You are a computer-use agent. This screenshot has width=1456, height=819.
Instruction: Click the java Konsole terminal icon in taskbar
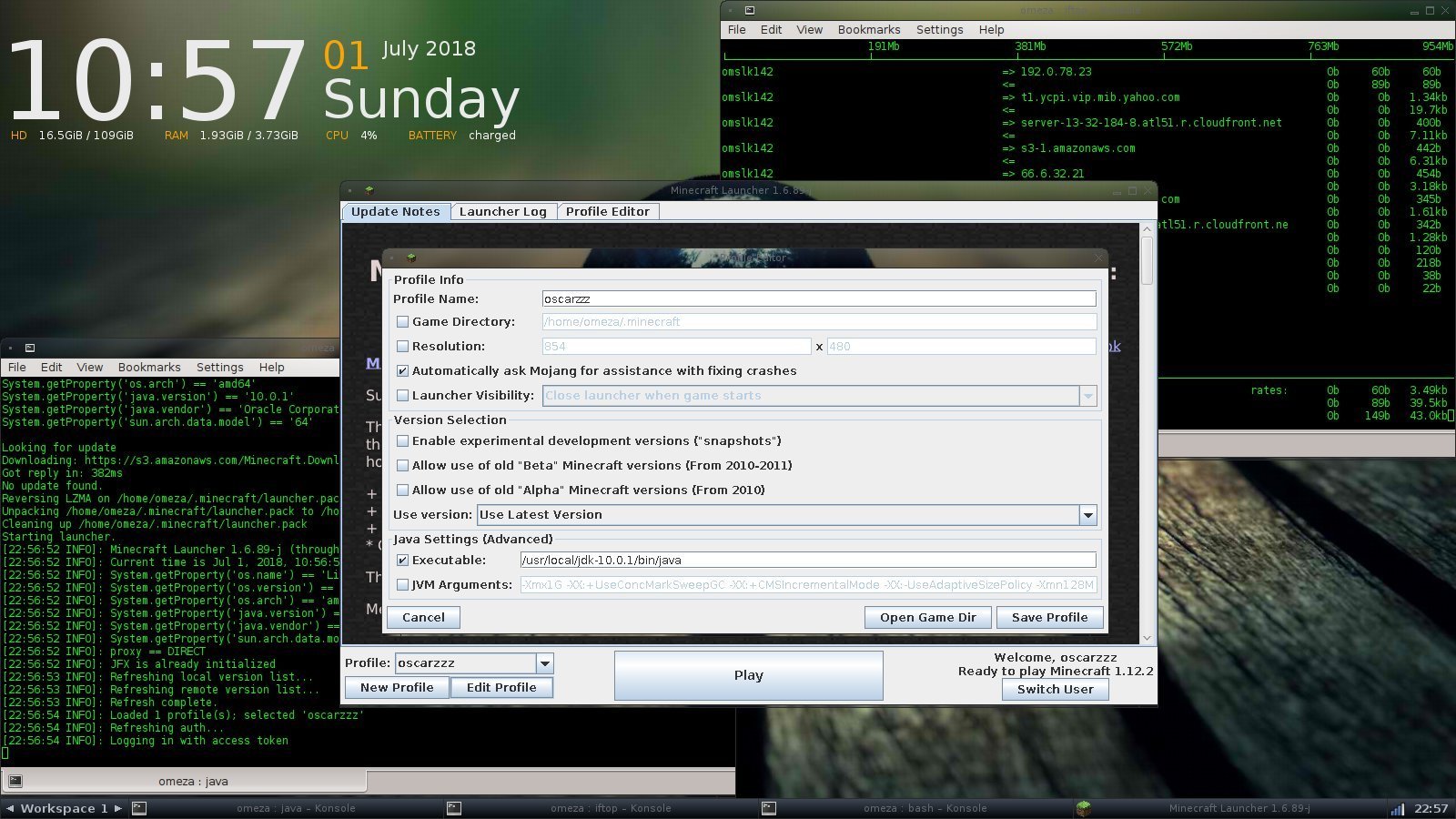click(139, 808)
